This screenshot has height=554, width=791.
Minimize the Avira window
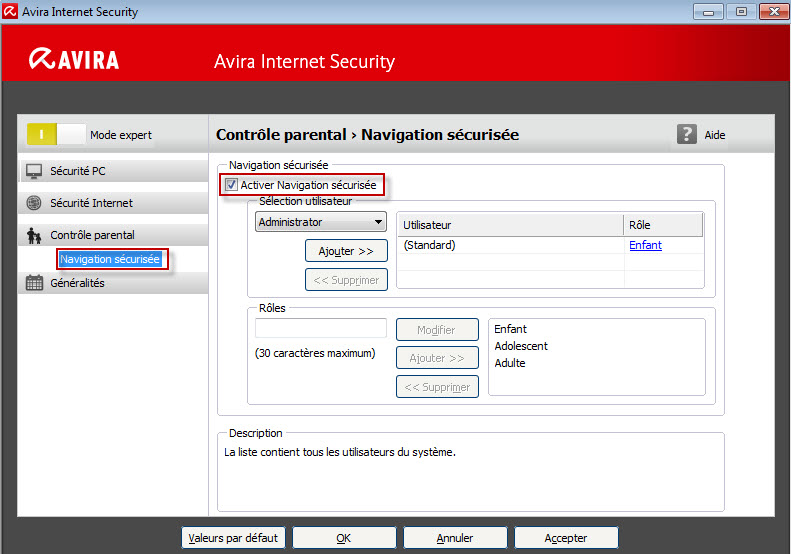[x=708, y=11]
